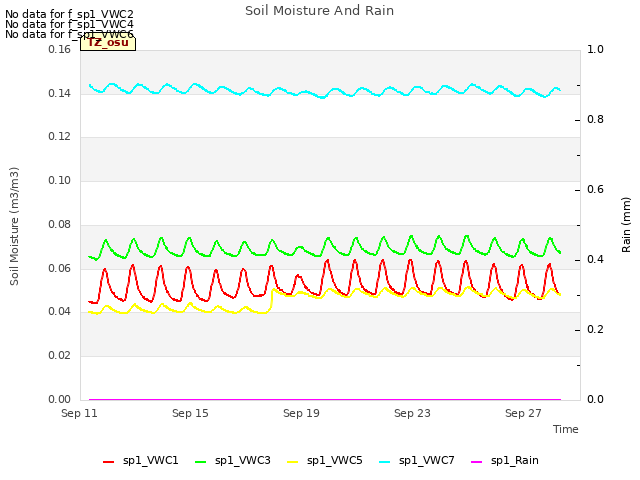Click the Time axis label

(566, 429)
